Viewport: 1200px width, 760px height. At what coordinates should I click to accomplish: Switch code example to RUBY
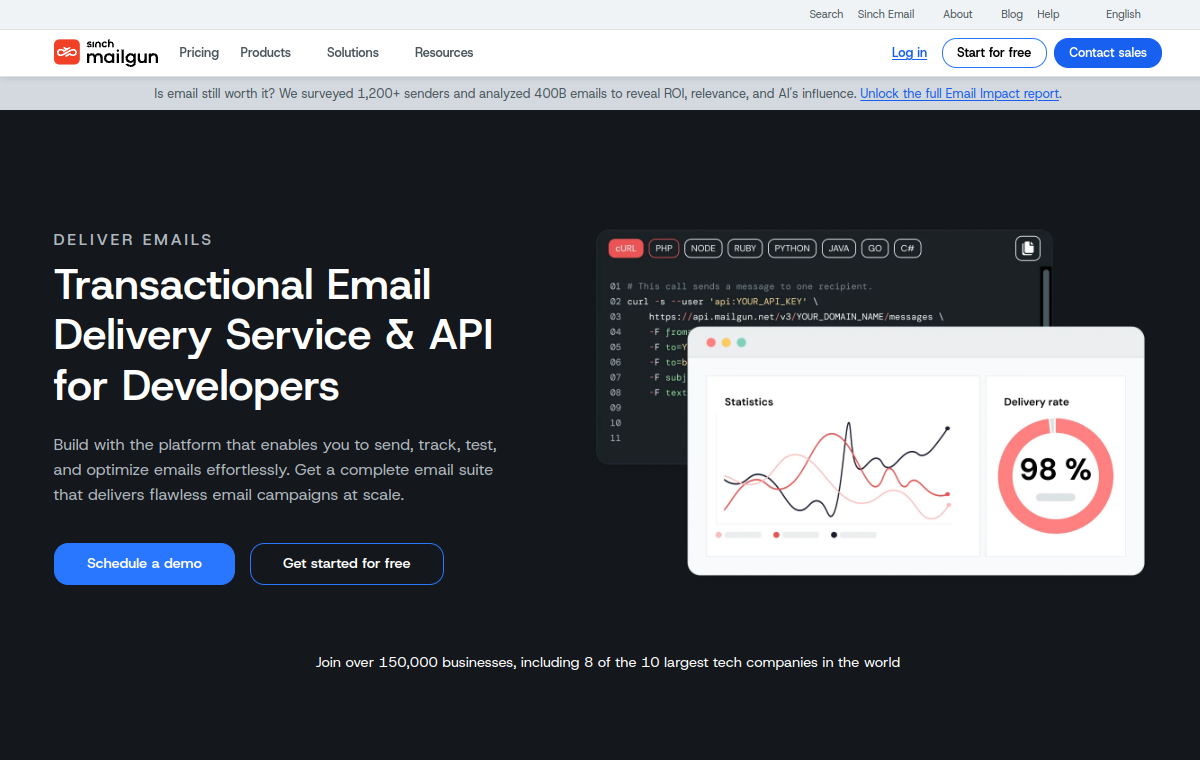tap(744, 248)
